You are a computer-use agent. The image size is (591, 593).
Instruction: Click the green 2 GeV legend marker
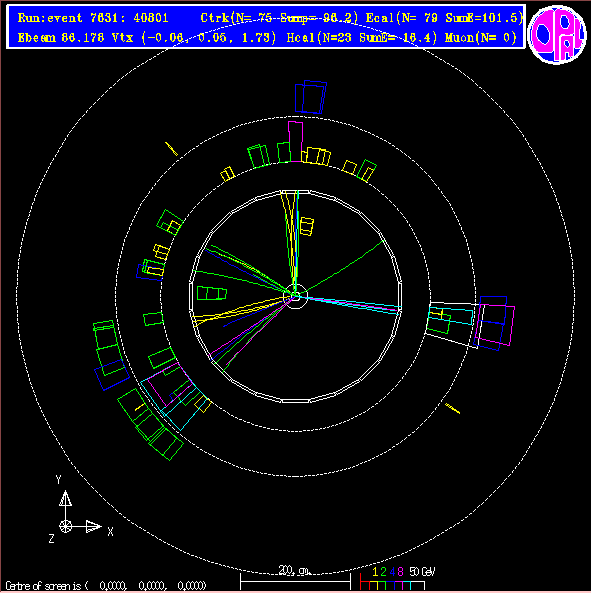(383, 572)
